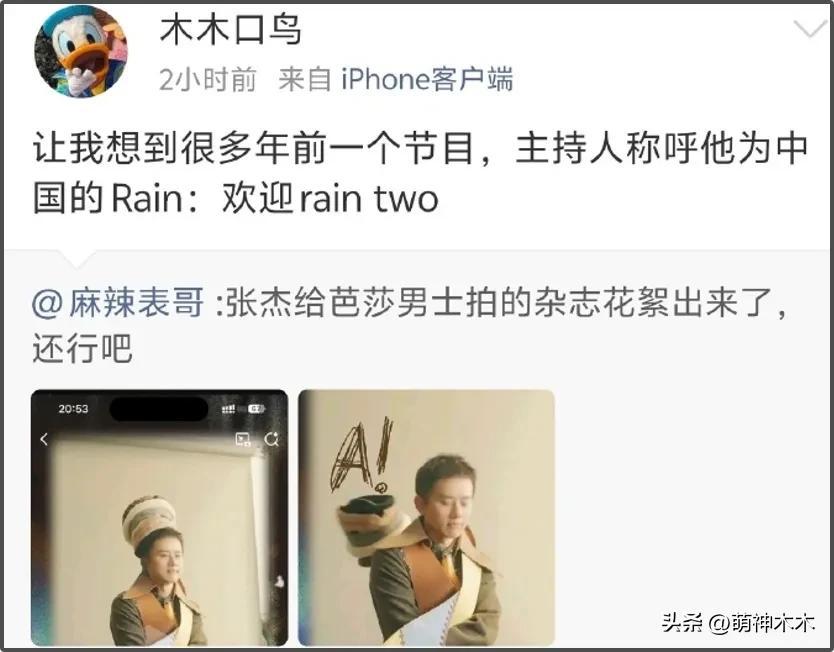Tap picture-in-picture video icon in screenshot

tap(243, 439)
